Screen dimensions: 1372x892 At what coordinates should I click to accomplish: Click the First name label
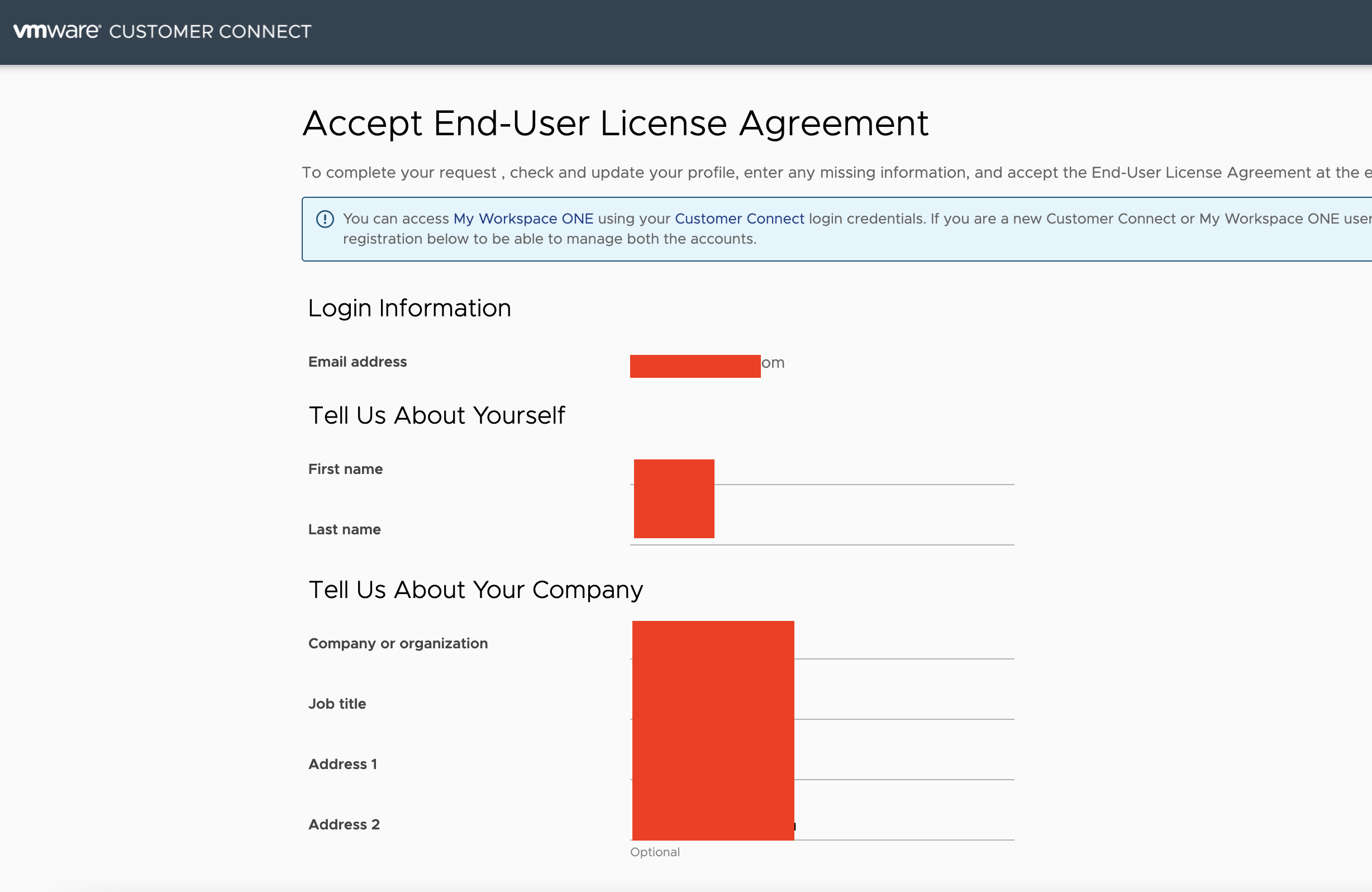pyautogui.click(x=345, y=469)
